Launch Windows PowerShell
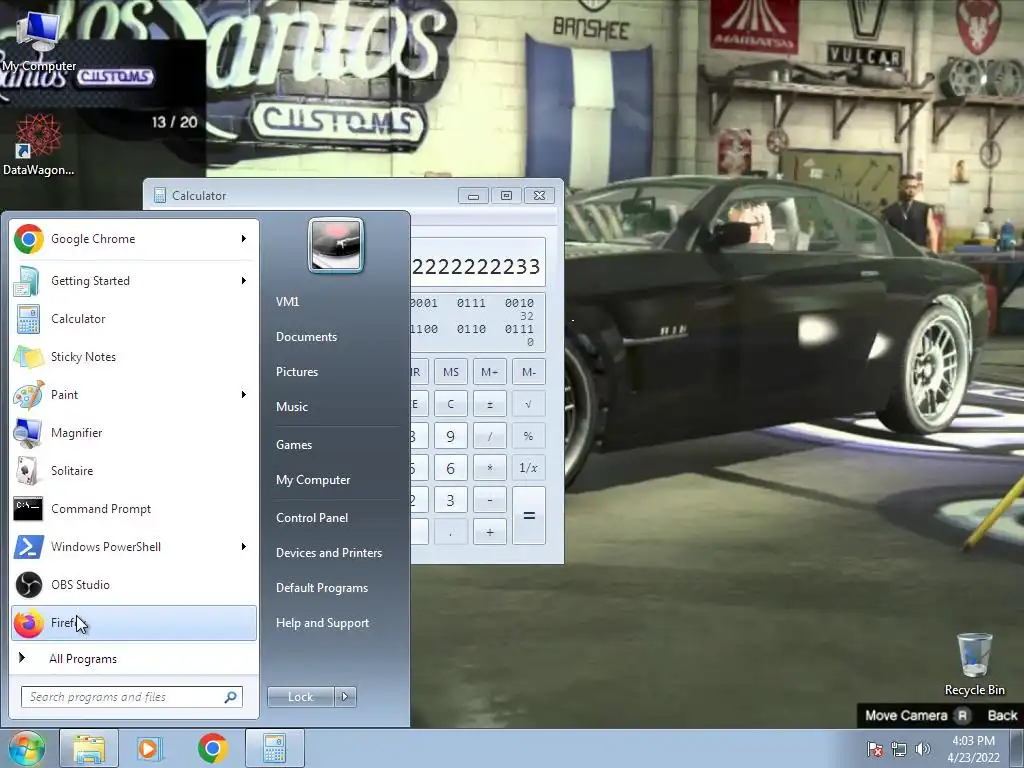Viewport: 1024px width, 768px height. coord(134,547)
